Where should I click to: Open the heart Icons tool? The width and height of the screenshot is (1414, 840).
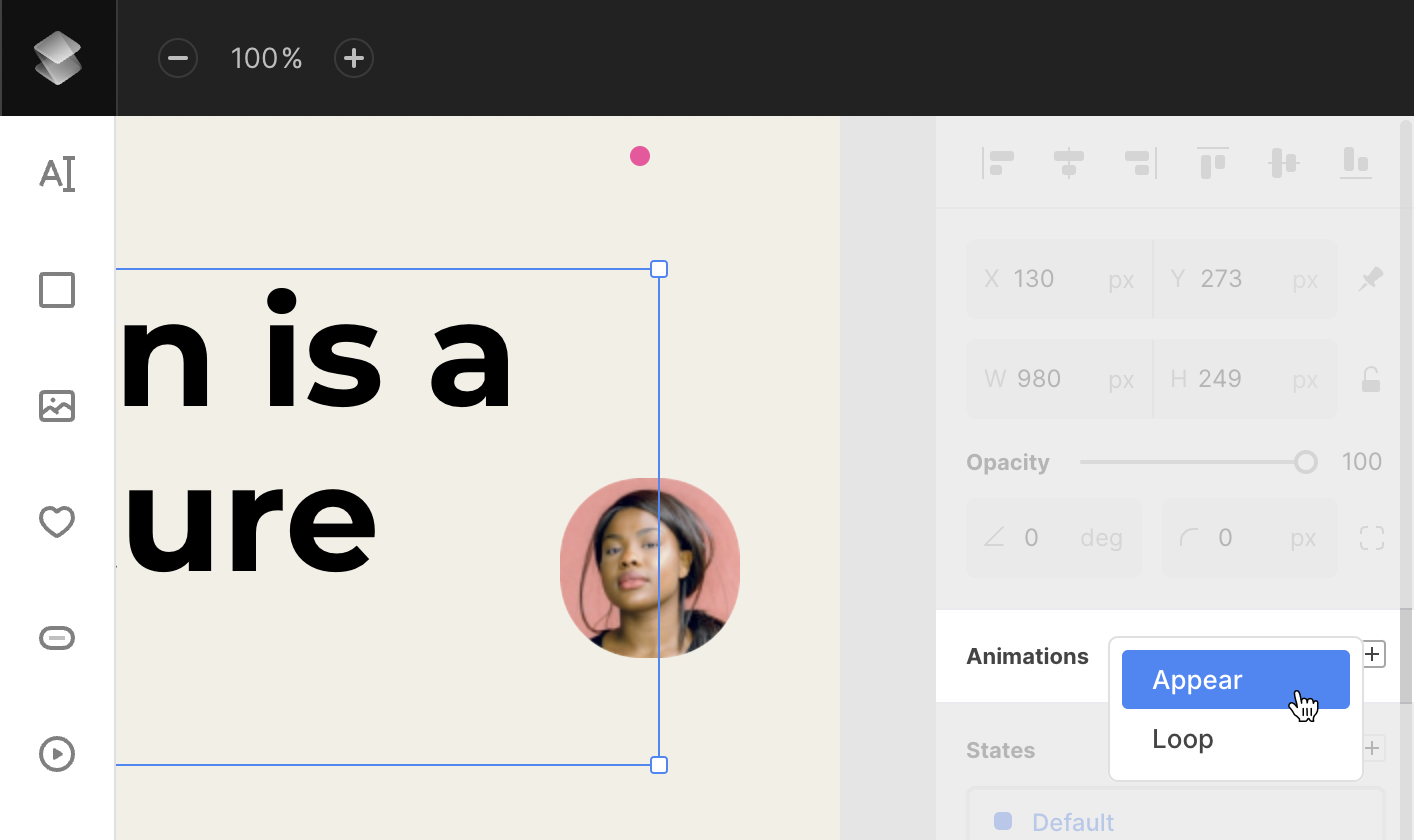click(57, 522)
